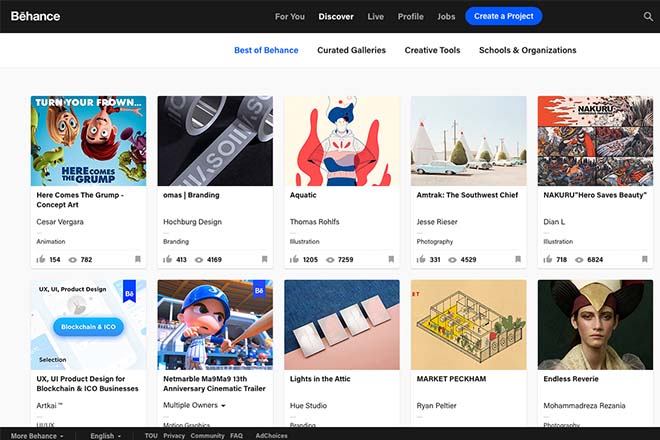Click views eye icon on NAKURU card
Screen dimensions: 660x440
pyautogui.click(x=579, y=260)
